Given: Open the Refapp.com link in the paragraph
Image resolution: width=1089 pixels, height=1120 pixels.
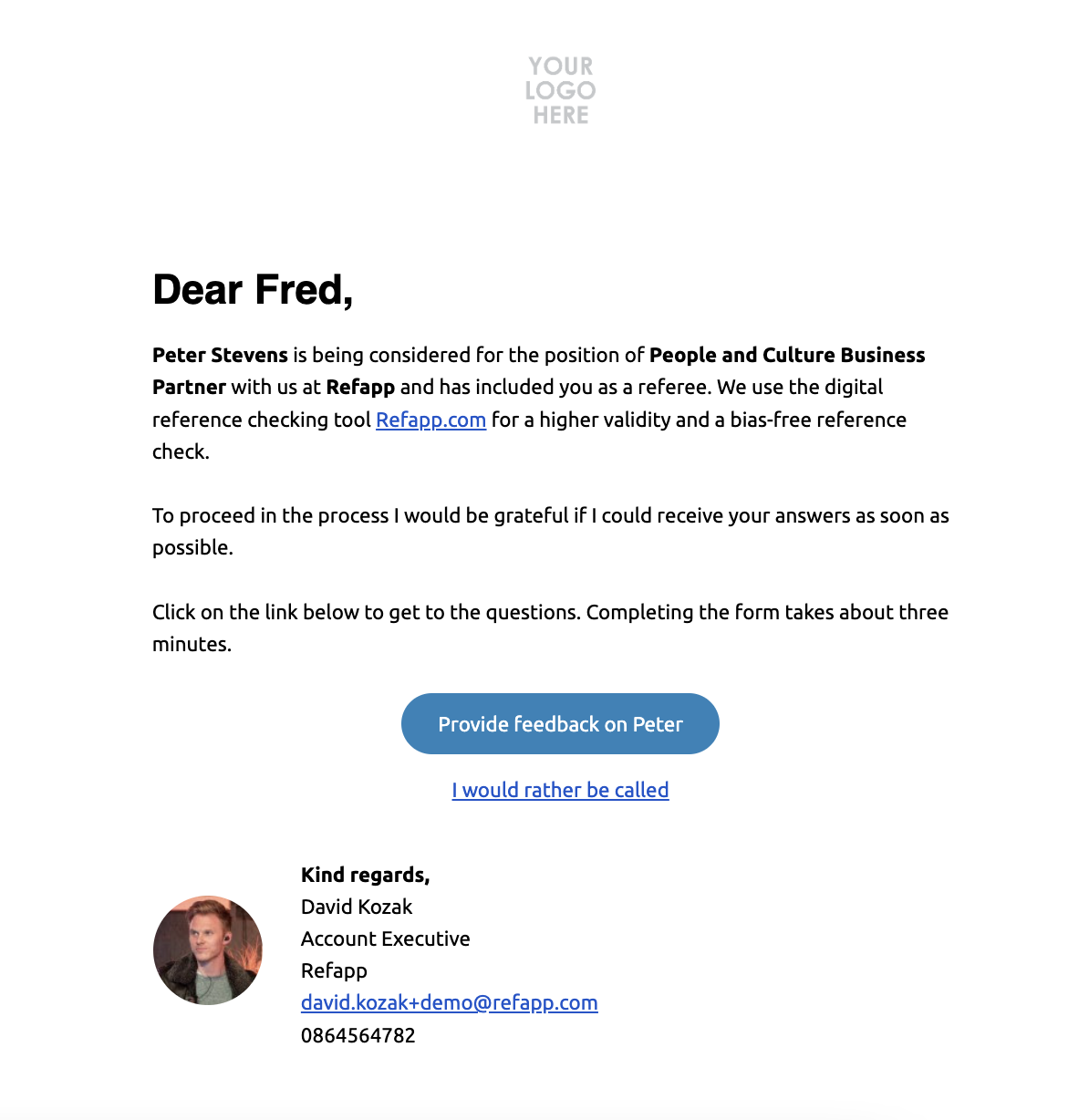Looking at the screenshot, I should click(x=430, y=420).
